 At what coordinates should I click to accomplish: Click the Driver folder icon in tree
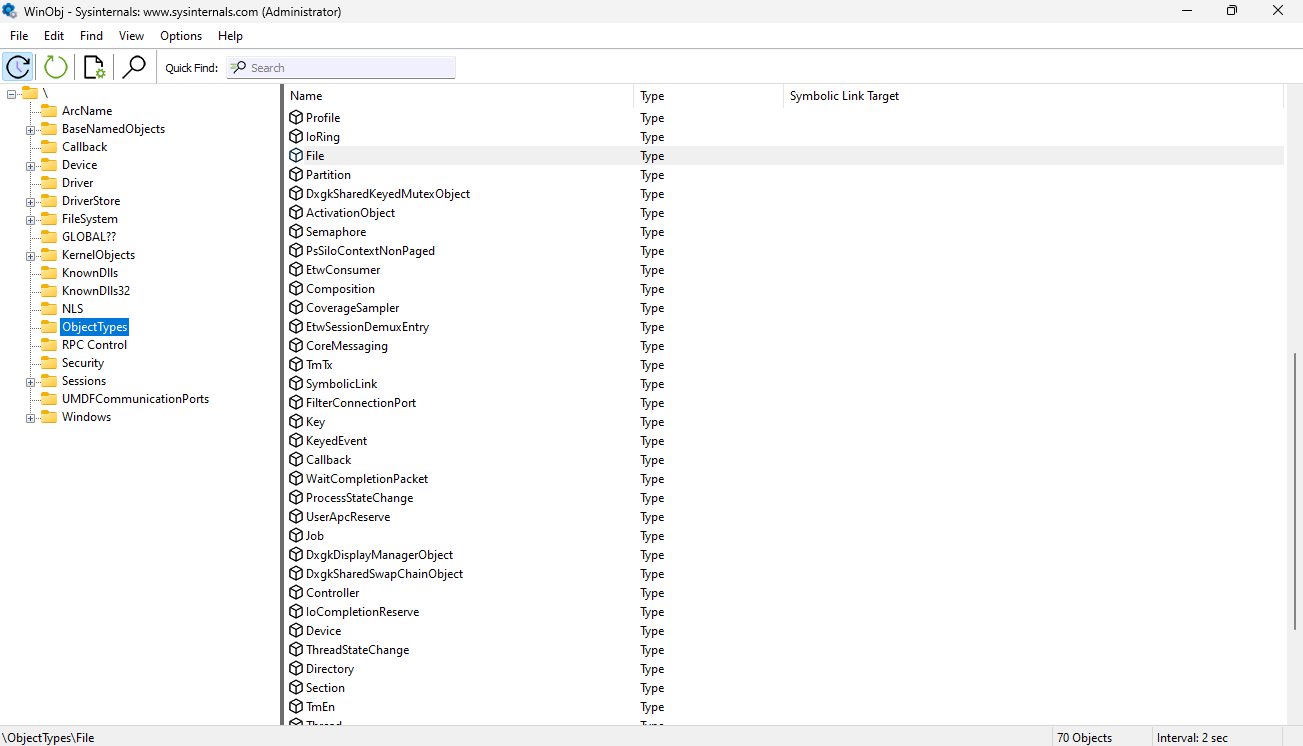pyautogui.click(x=49, y=183)
